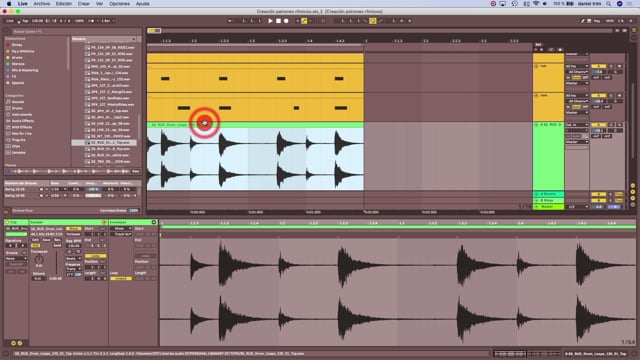Open the Opciones menu
Image resolution: width=640 pixels, height=360 pixels.
pyautogui.click(x=119, y=4)
